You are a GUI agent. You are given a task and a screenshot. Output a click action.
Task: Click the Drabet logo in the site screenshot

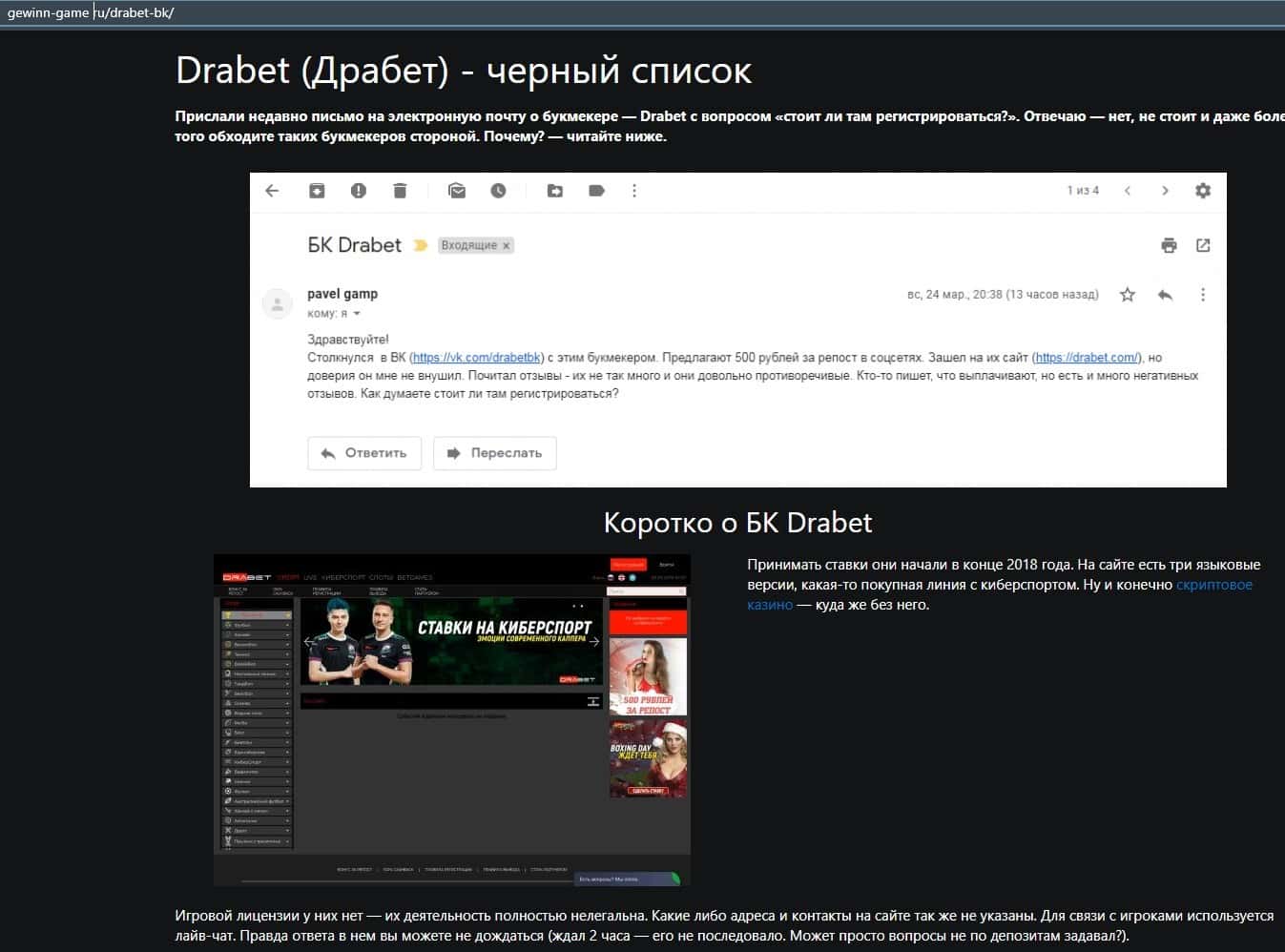click(x=247, y=577)
